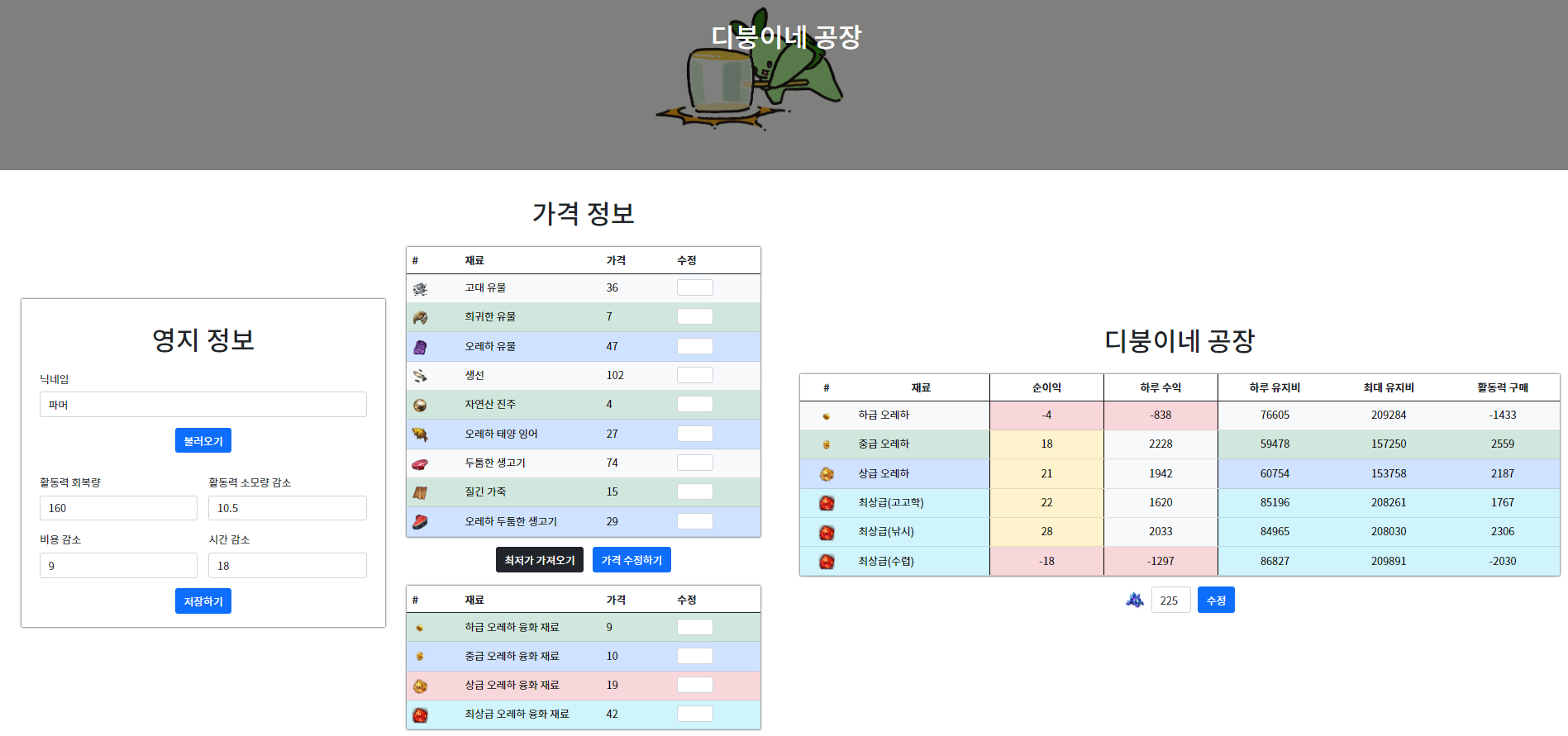Focus the crystal price field showing 225
Image resolution: width=1568 pixels, height=736 pixels.
[1171, 600]
